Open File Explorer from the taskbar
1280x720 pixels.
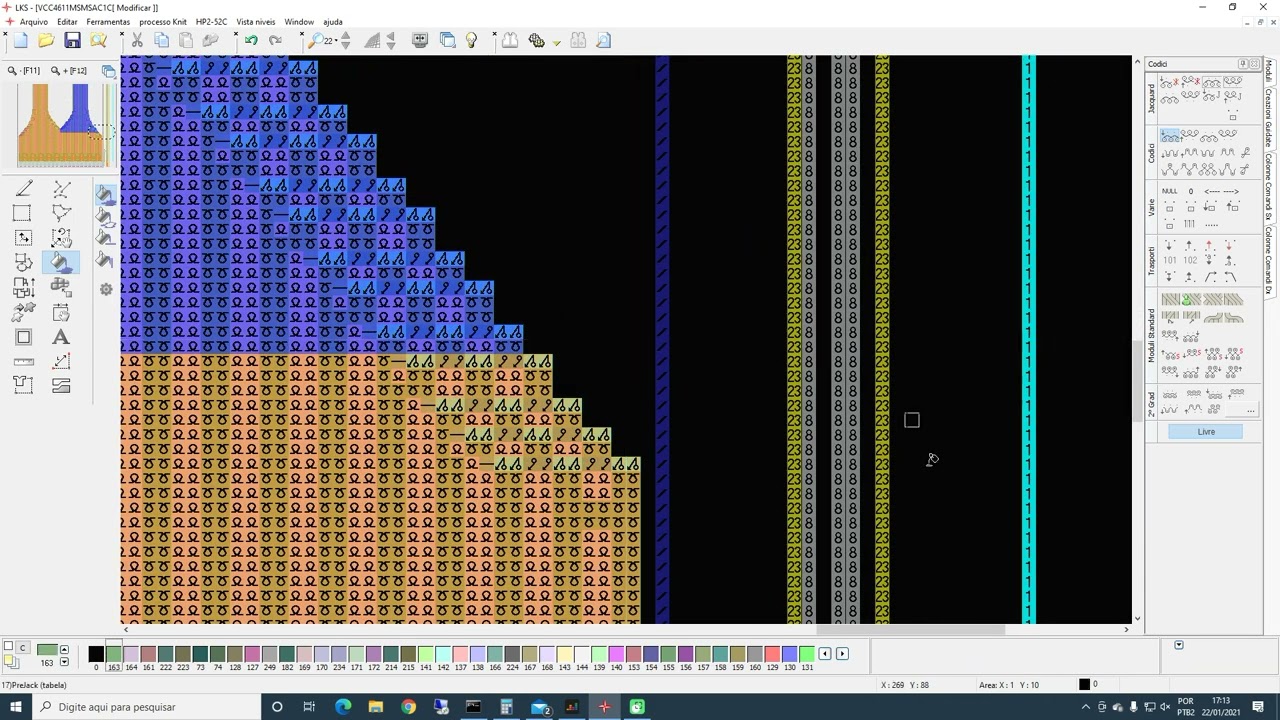[x=376, y=707]
